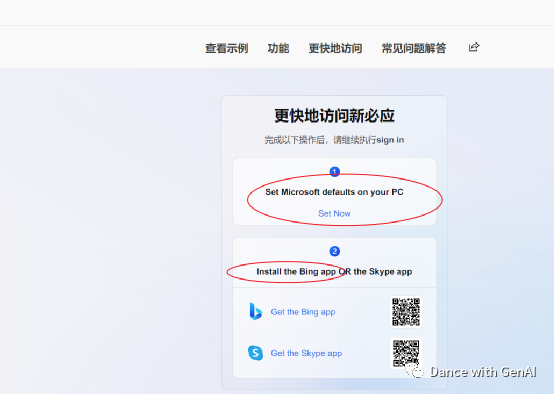Click the Set Now link
Viewport: 554px width, 394px height.
tap(334, 213)
